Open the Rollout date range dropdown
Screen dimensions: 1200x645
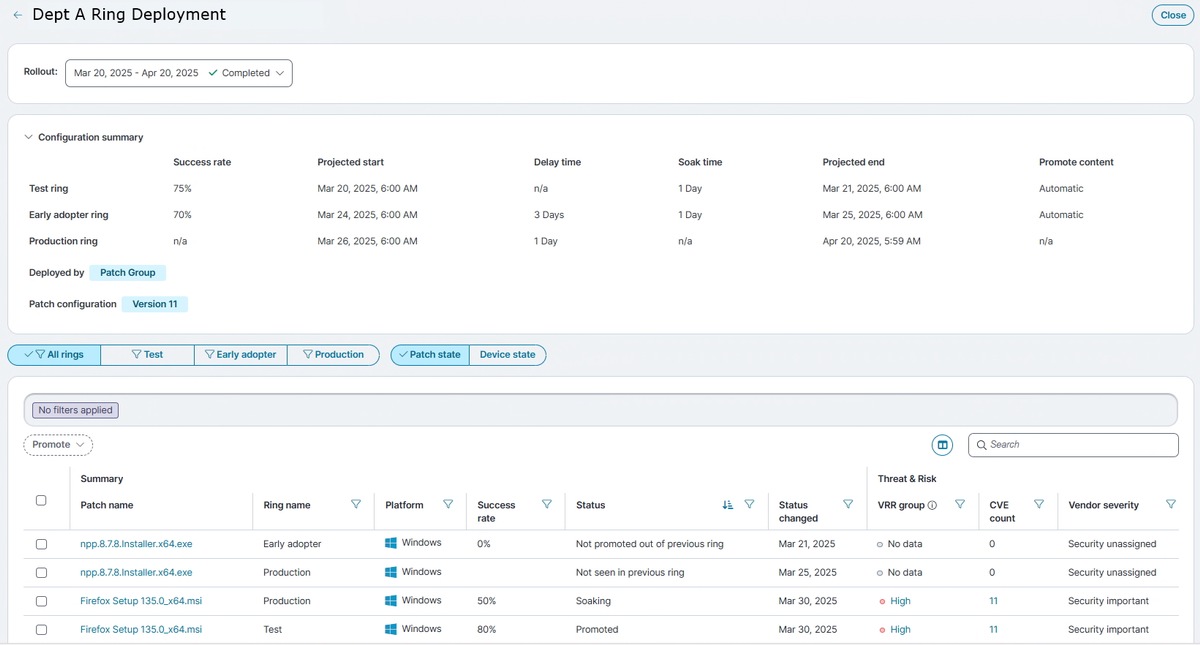[x=179, y=73]
